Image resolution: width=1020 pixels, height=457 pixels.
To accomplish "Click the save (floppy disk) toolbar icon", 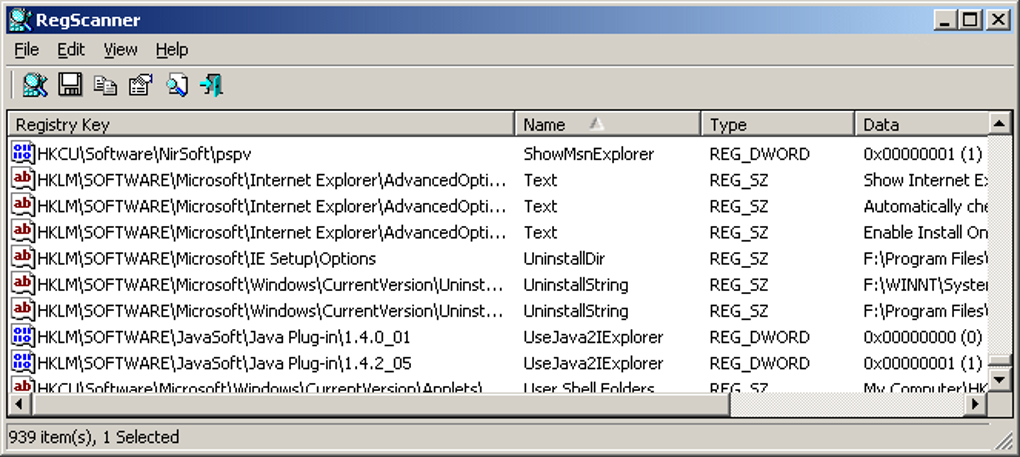I will pyautogui.click(x=70, y=85).
